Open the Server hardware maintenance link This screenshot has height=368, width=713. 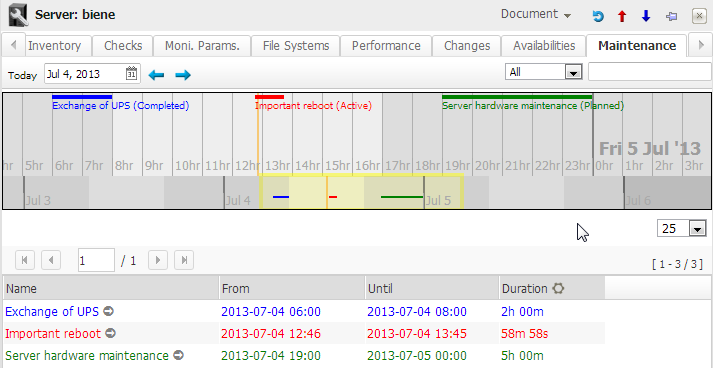point(87,355)
